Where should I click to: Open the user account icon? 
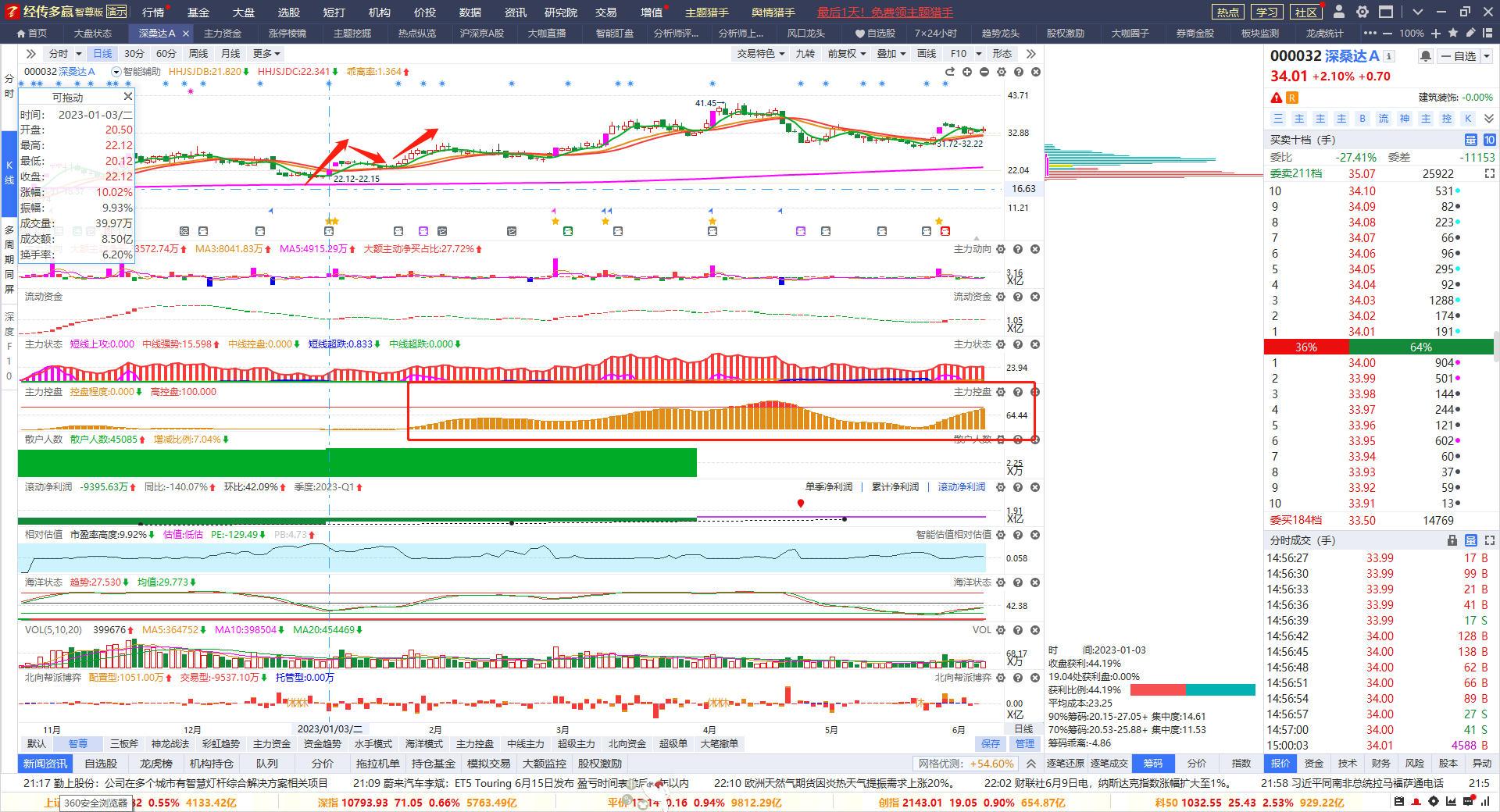click(1339, 12)
